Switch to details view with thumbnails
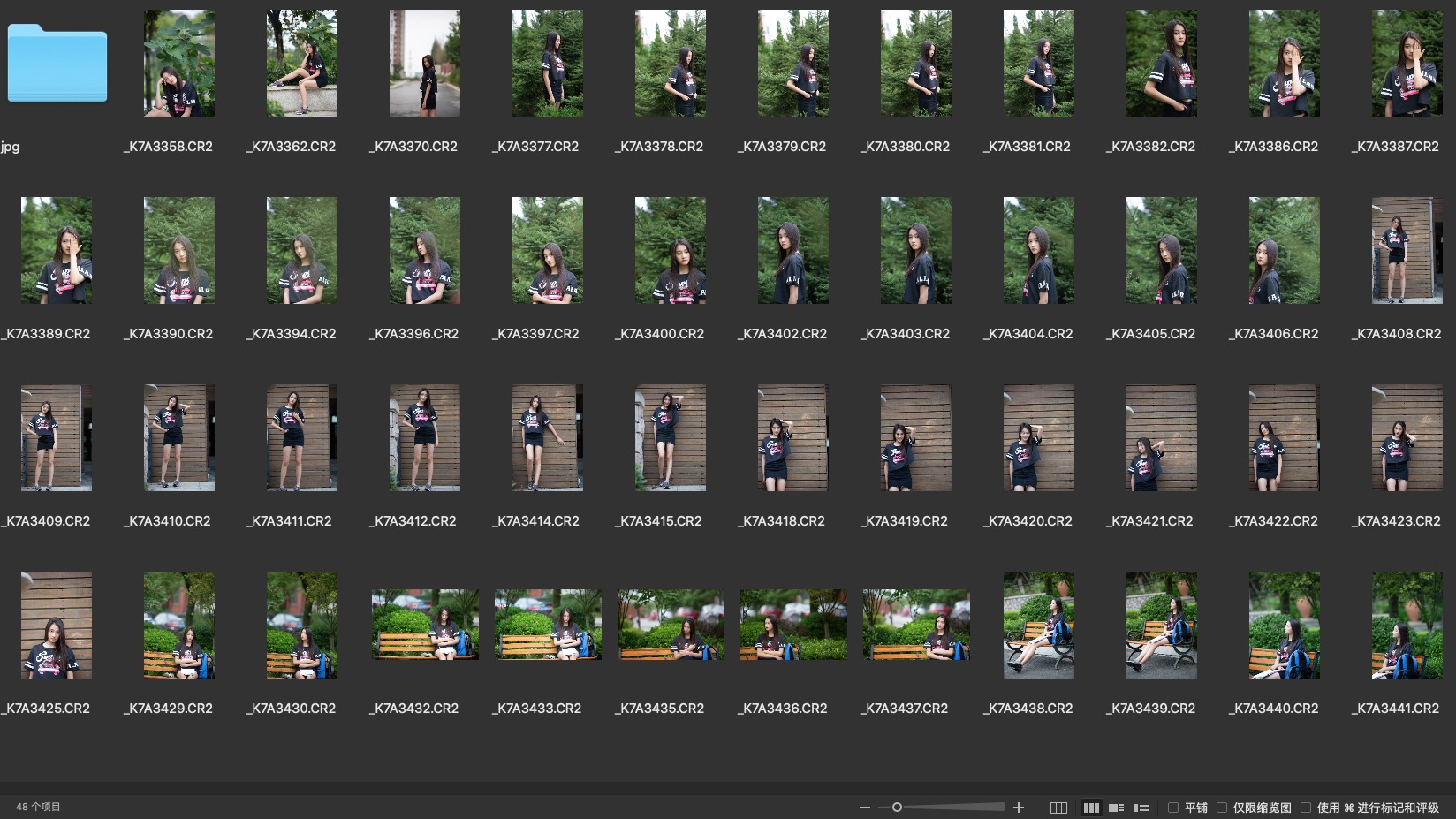Viewport: 1456px width, 819px height. (1116, 808)
